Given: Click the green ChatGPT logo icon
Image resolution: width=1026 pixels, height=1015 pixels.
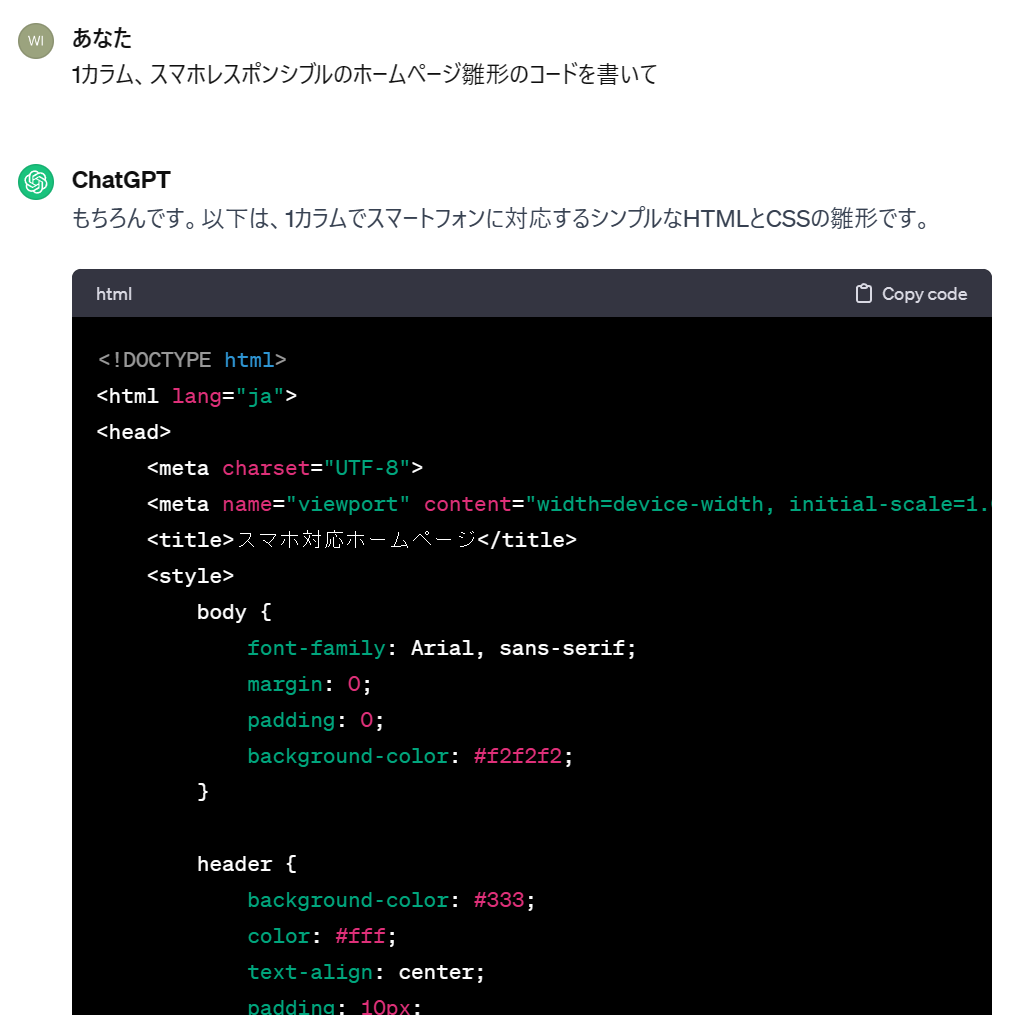Looking at the screenshot, I should point(36,182).
